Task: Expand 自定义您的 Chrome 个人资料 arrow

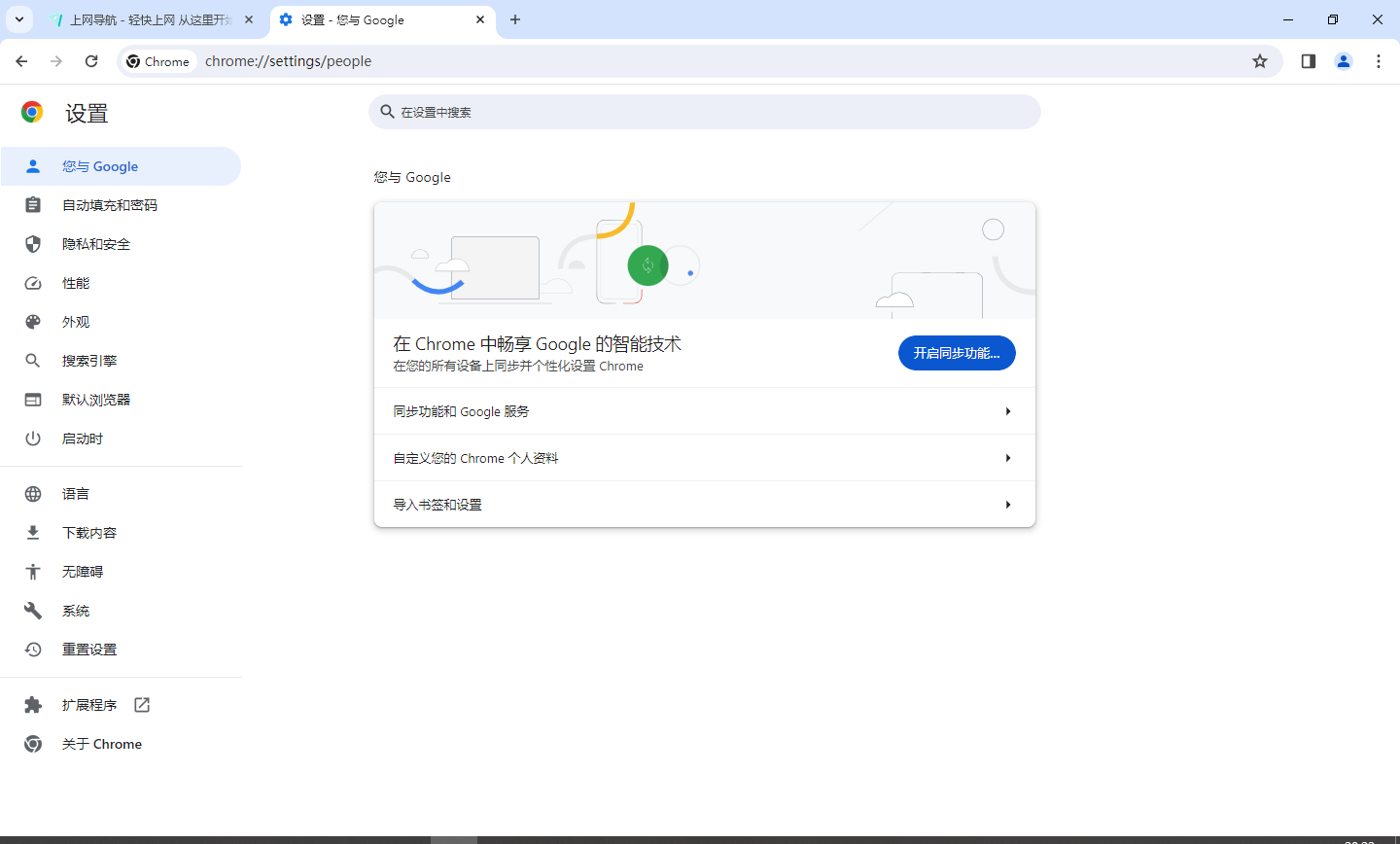Action: tap(1008, 458)
